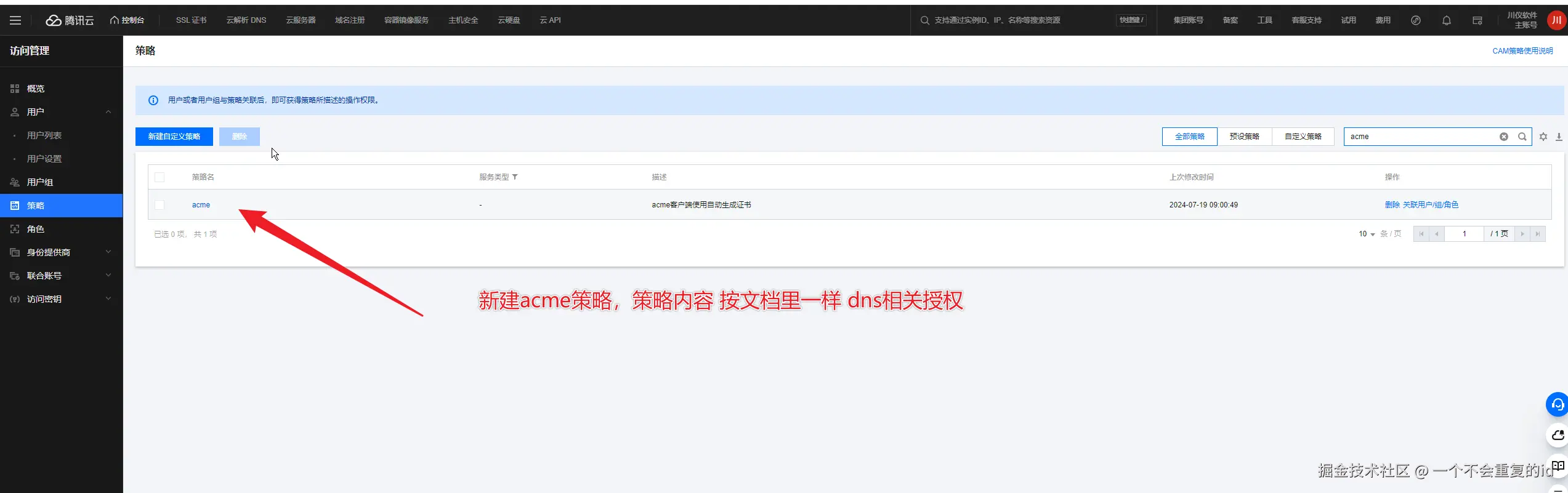The image size is (1568, 493).
Task: Open the 服务类型 filter funnel
Action: pyautogui.click(x=515, y=177)
